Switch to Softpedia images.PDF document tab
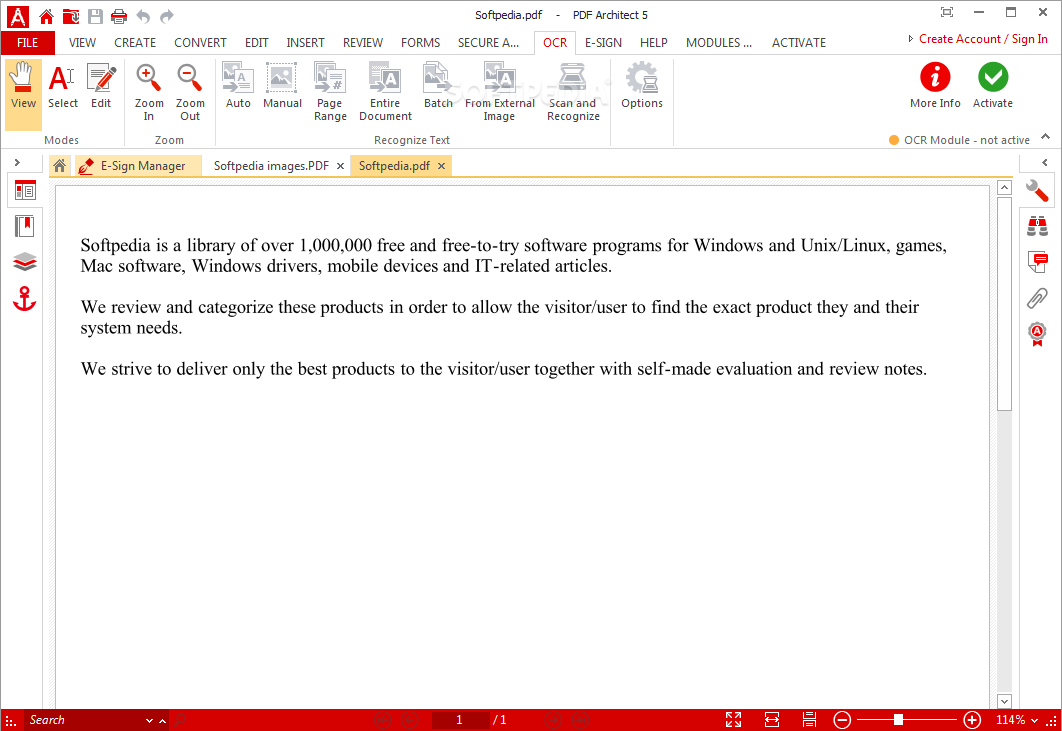 271,165
